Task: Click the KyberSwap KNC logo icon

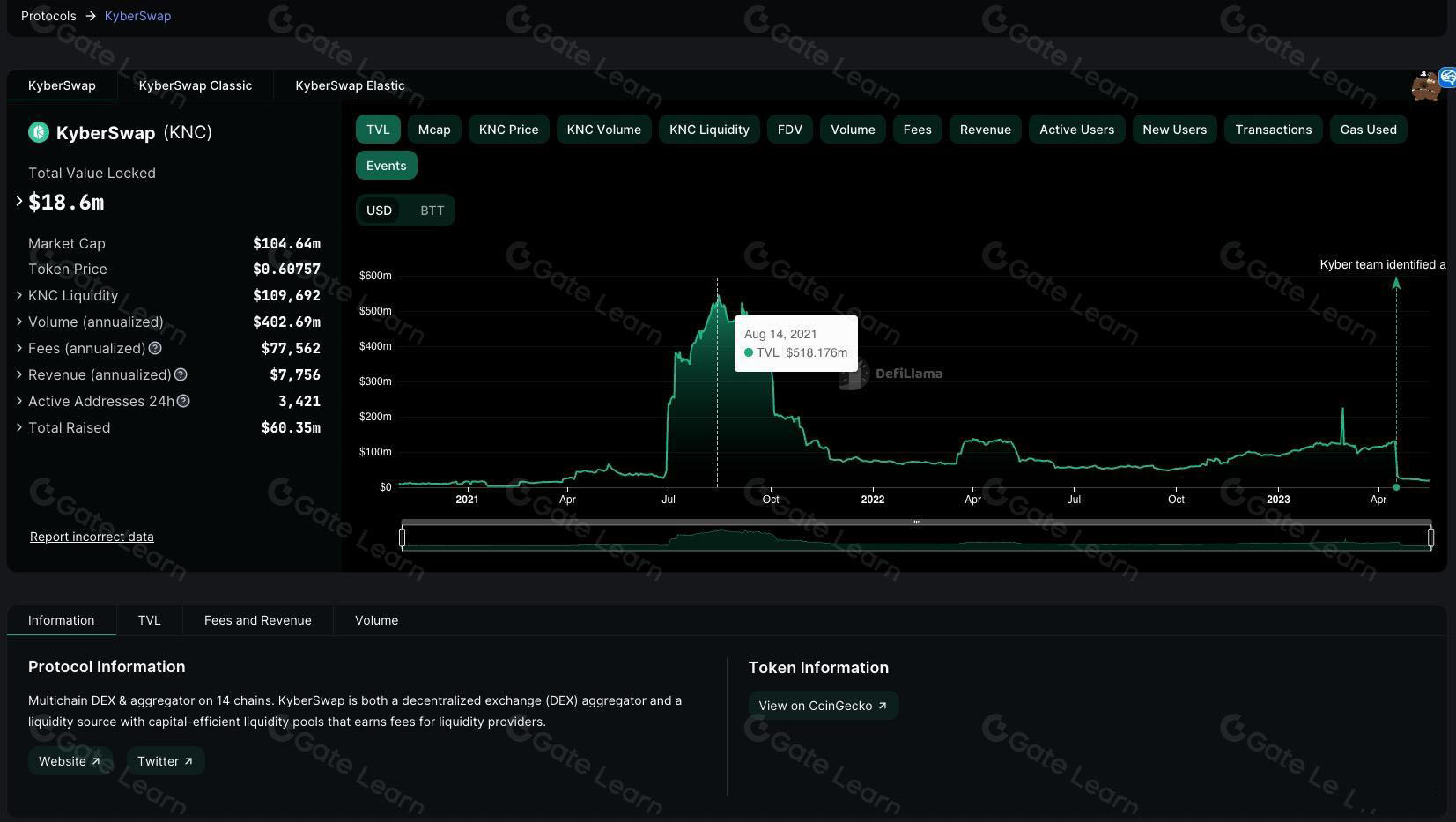Action: 38,132
